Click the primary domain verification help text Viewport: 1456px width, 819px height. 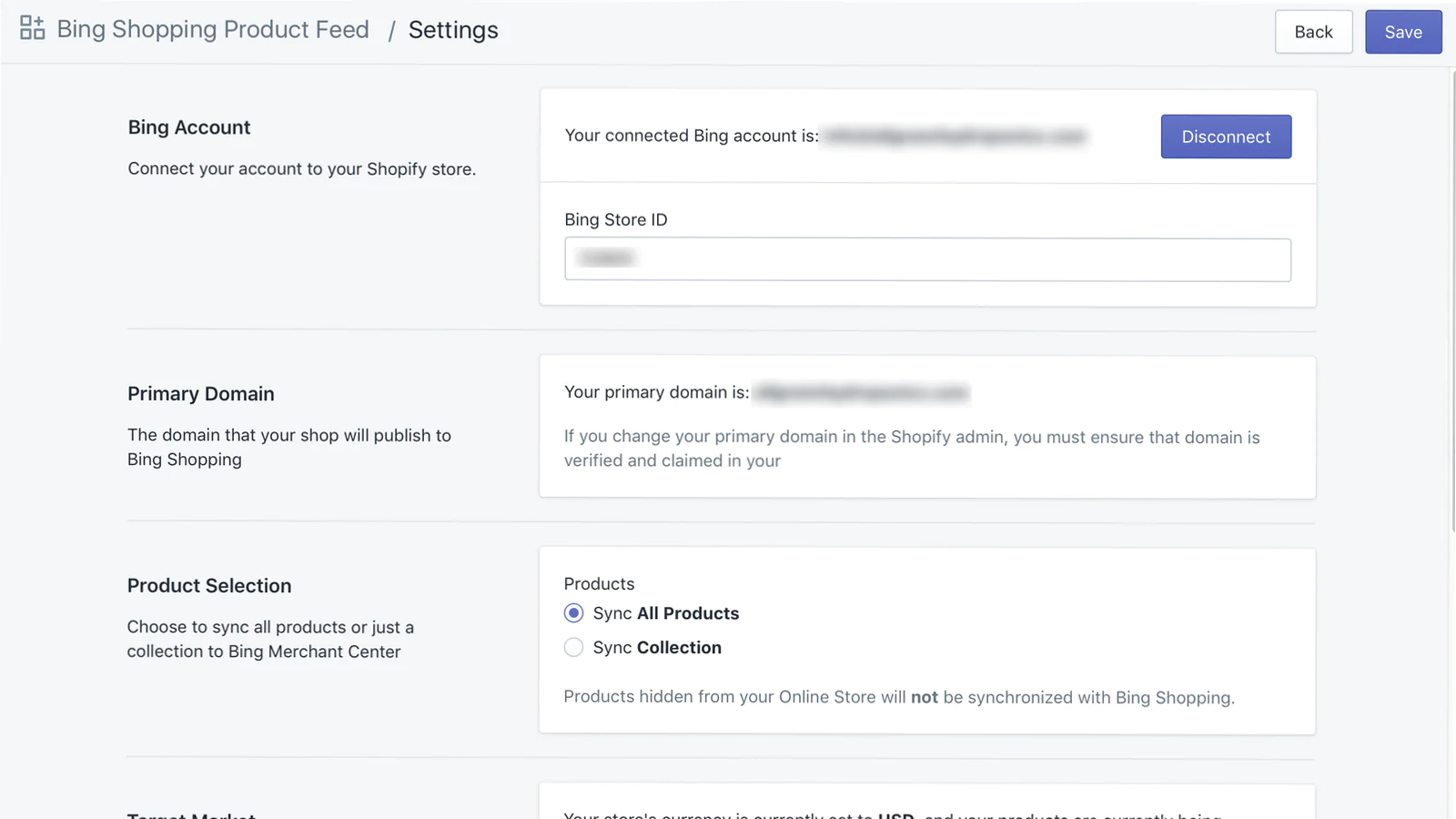tap(911, 449)
